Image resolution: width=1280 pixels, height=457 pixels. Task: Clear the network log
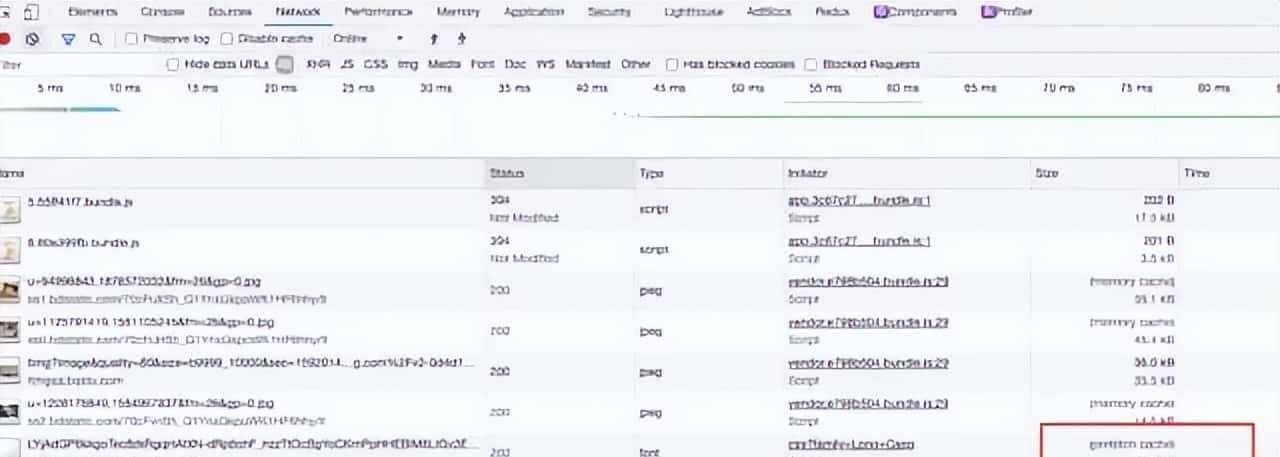(x=32, y=39)
